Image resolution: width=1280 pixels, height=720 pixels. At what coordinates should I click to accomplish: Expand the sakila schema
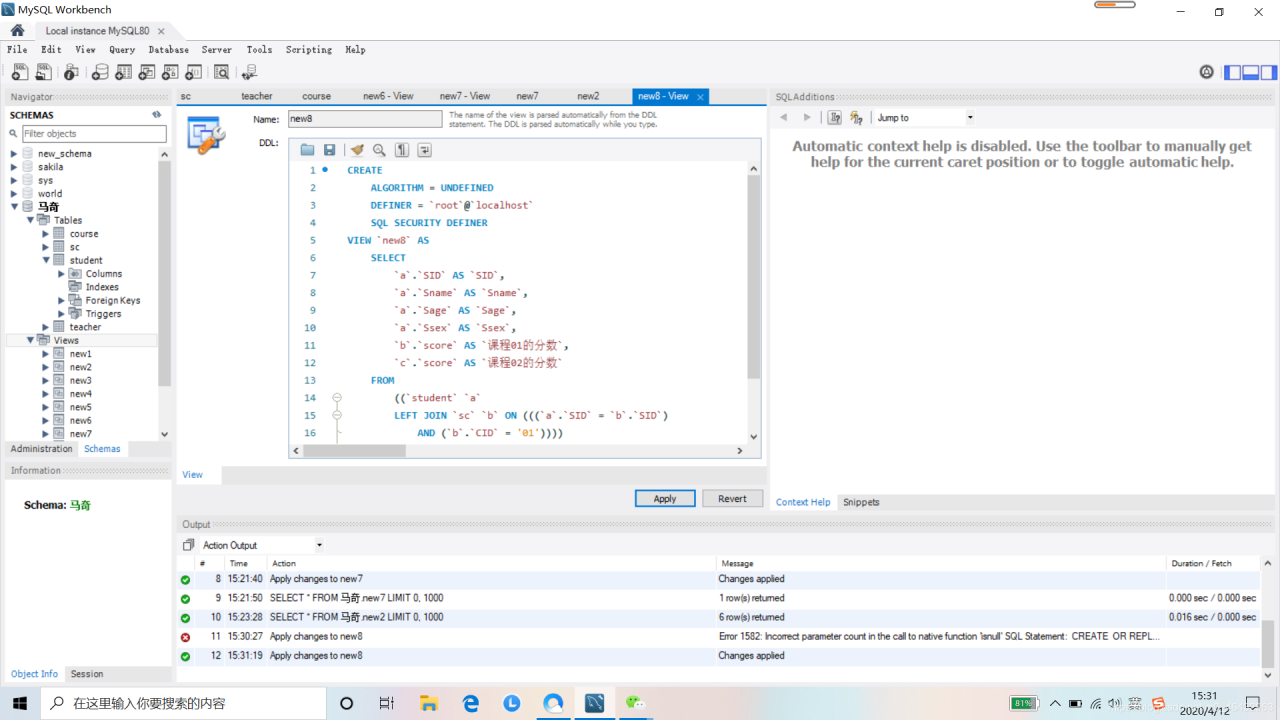tap(14, 167)
